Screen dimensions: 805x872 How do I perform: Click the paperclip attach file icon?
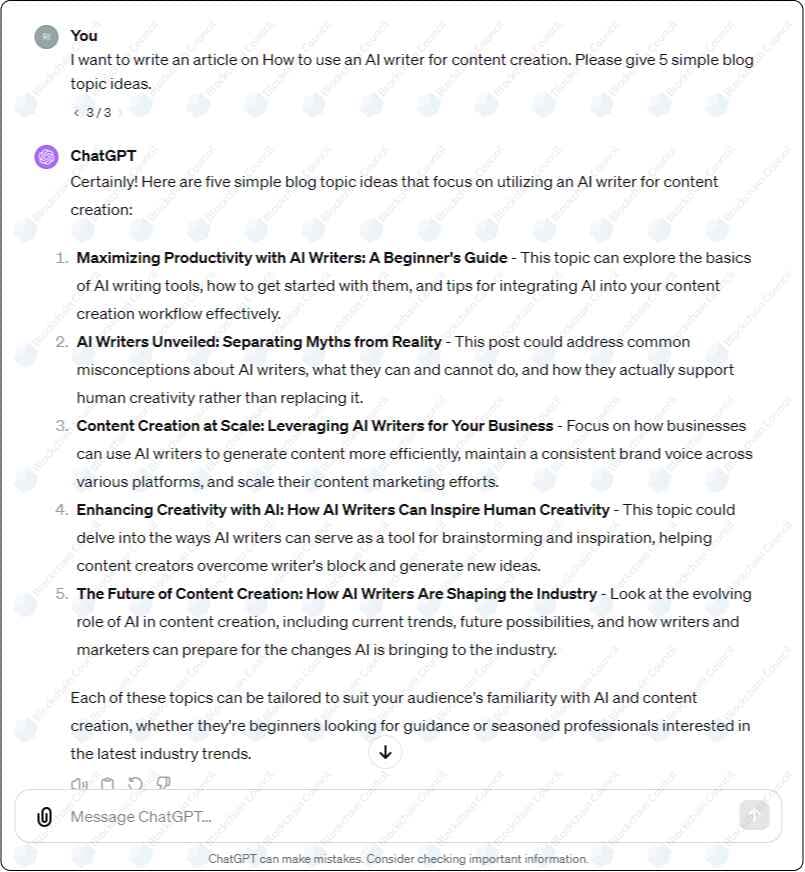(44, 817)
